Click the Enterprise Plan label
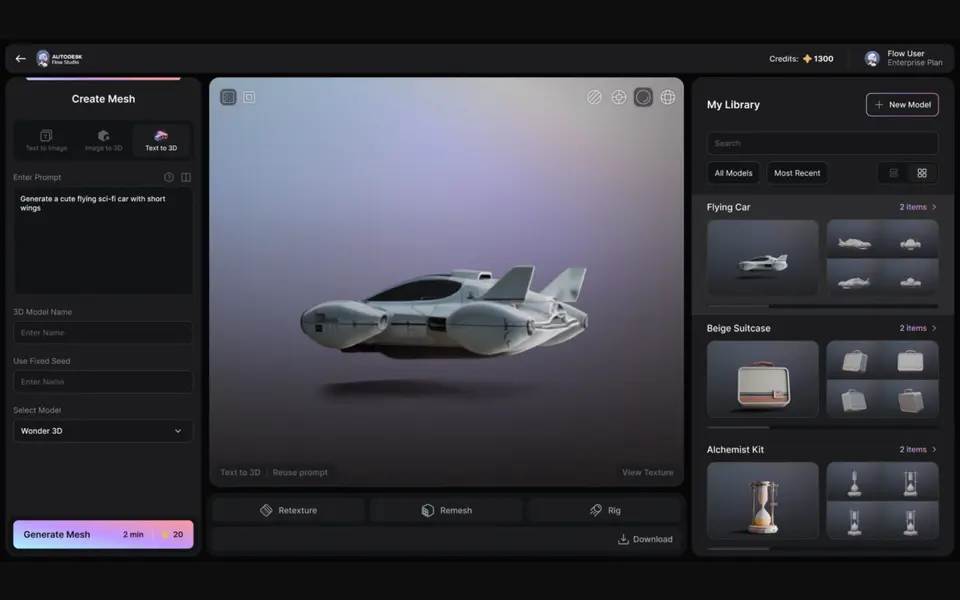 (915, 63)
